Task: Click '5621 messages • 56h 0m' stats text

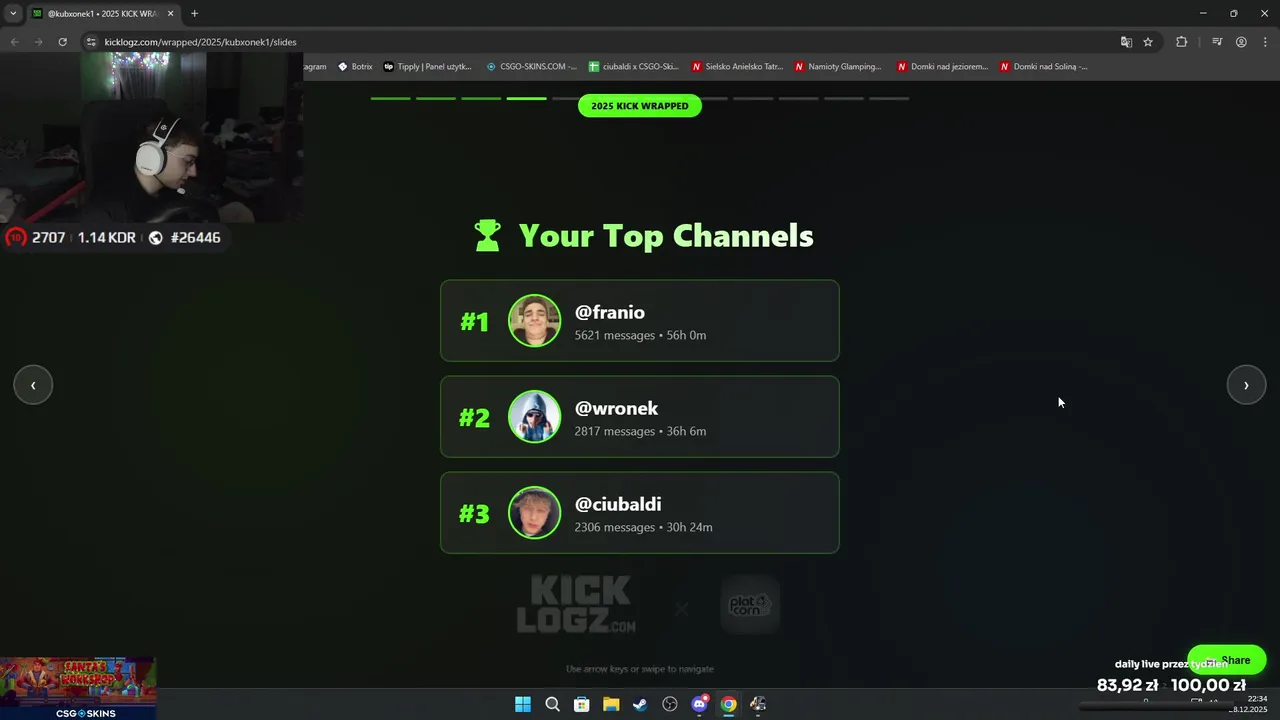Action: [640, 335]
